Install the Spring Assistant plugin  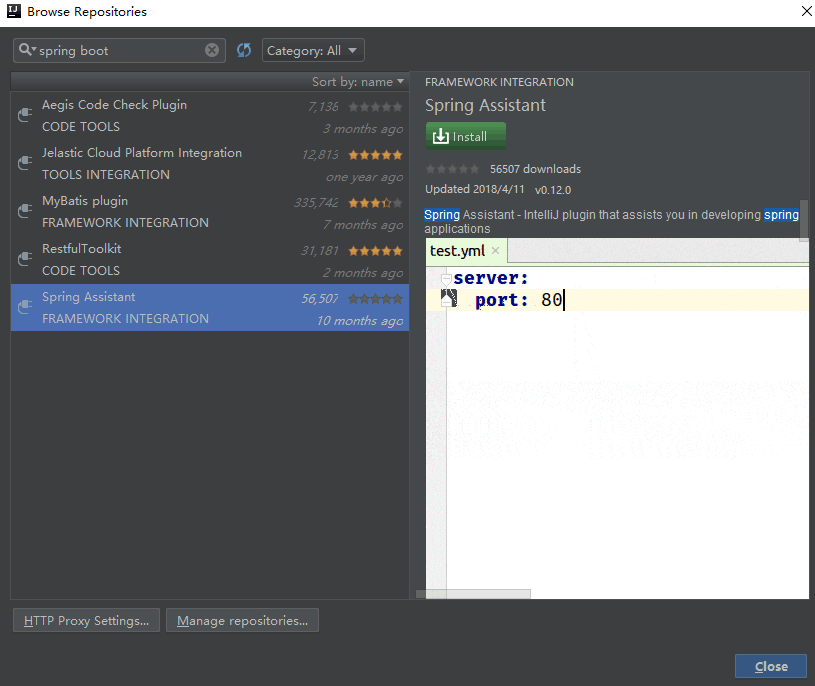point(466,136)
